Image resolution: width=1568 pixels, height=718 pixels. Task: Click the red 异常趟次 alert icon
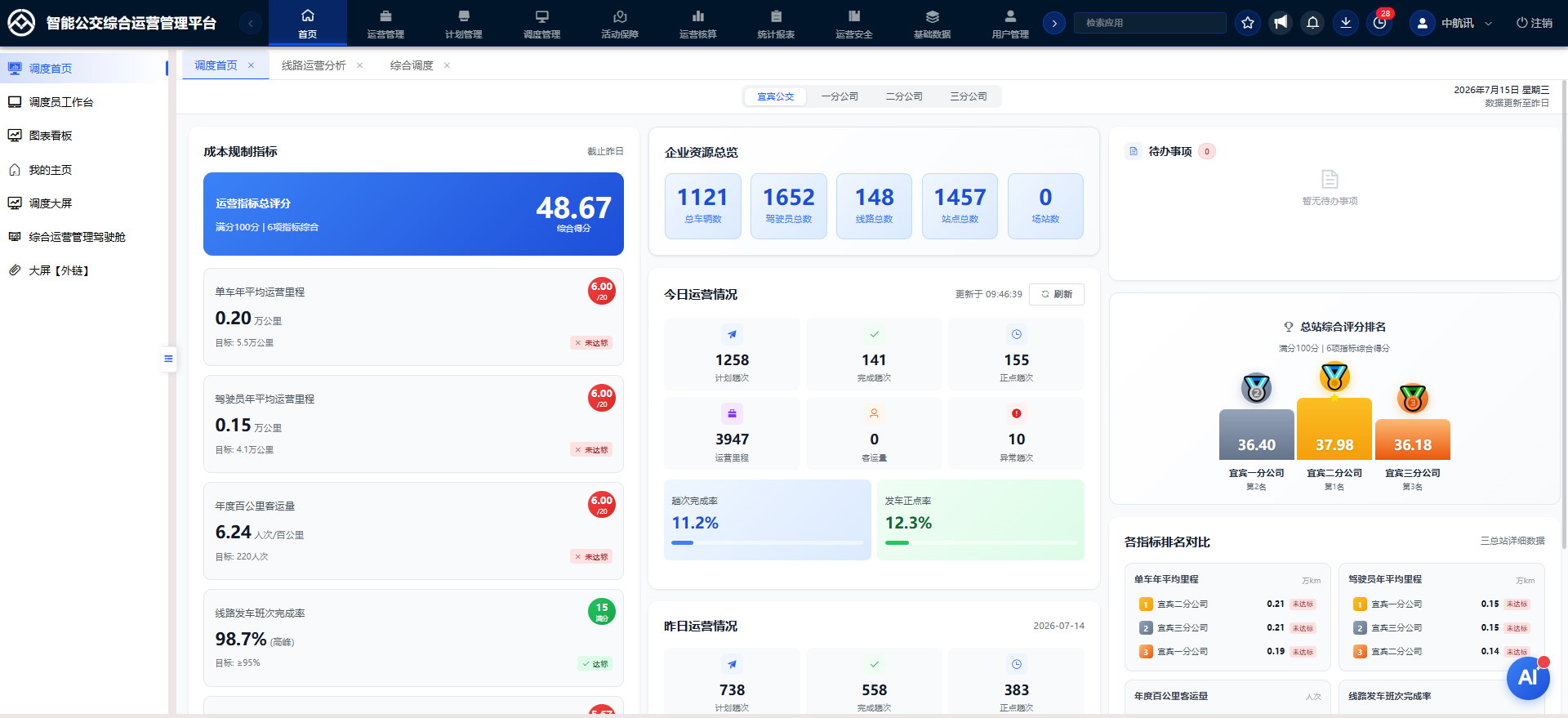click(1017, 413)
